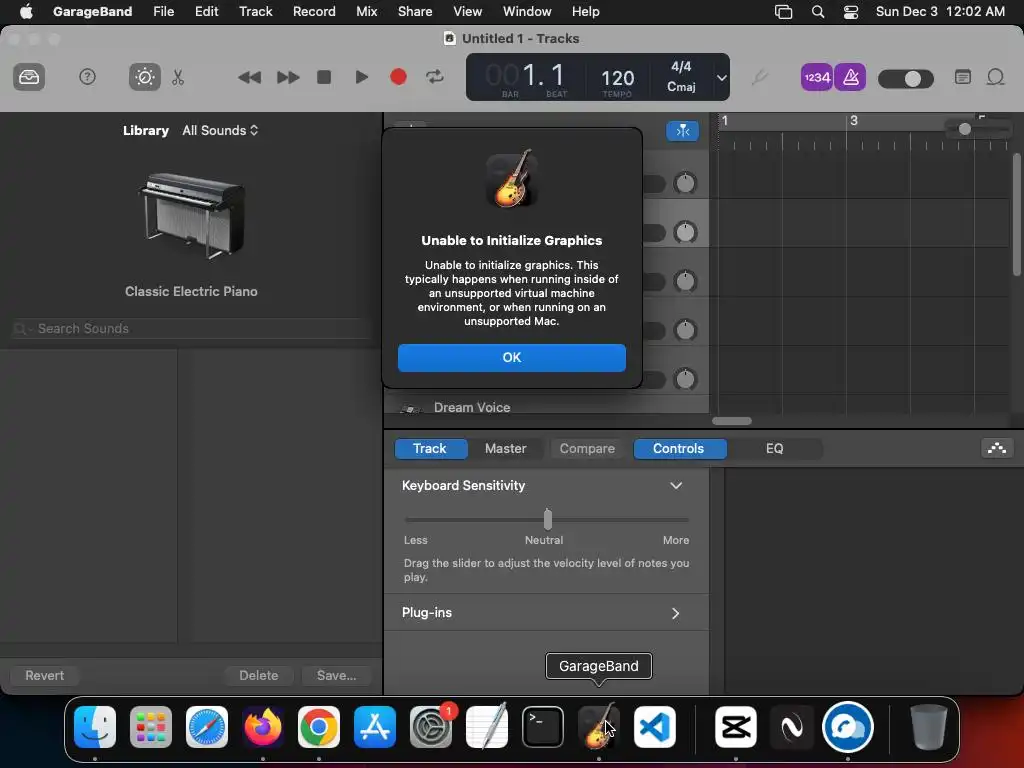
Task: Open the LCD display mode dropdown arrow
Action: tap(721, 78)
